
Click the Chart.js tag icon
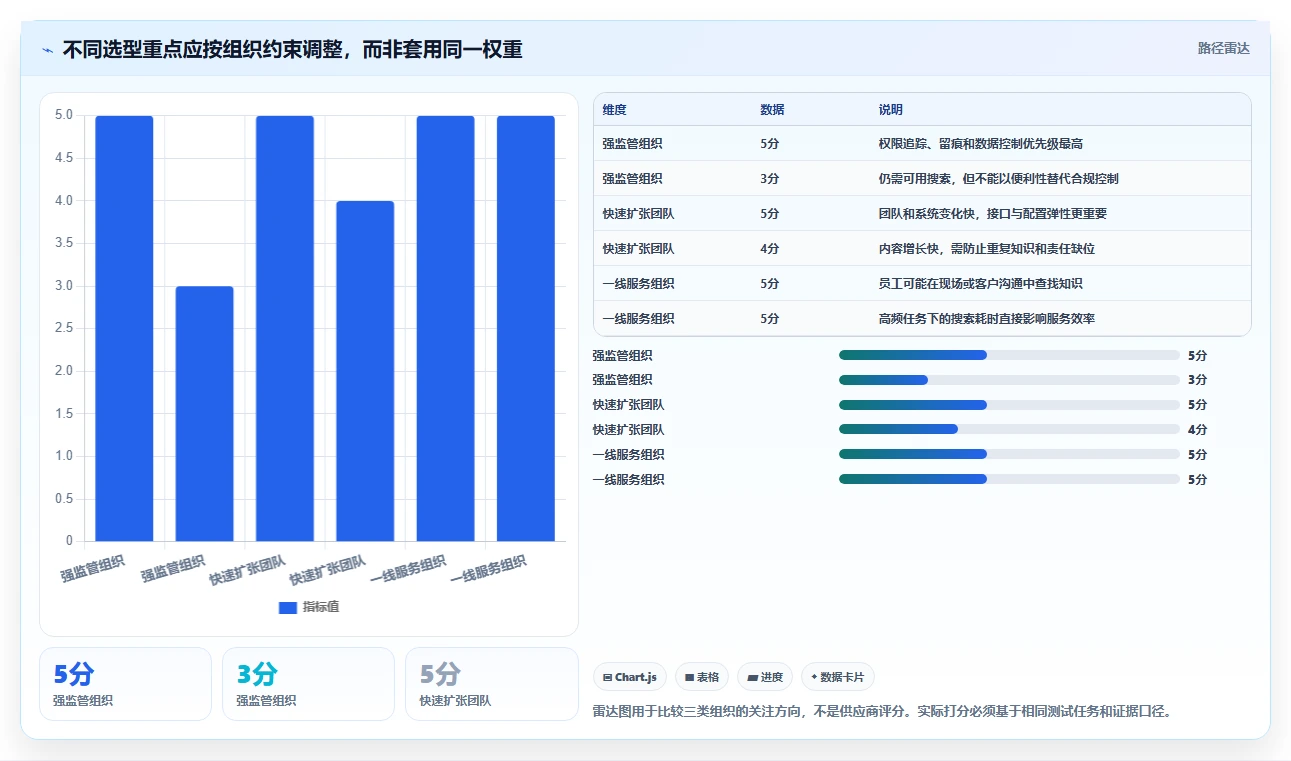pyautogui.click(x=607, y=678)
